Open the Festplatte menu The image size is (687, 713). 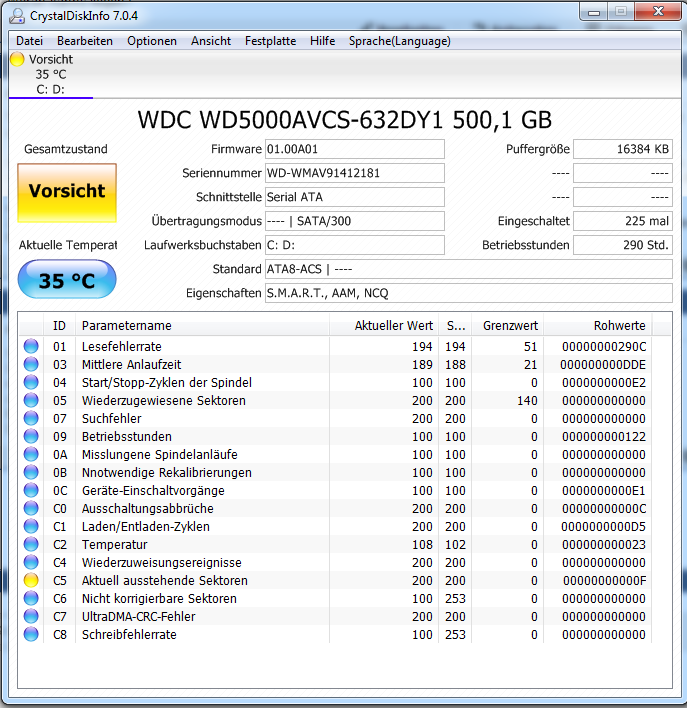pos(270,41)
